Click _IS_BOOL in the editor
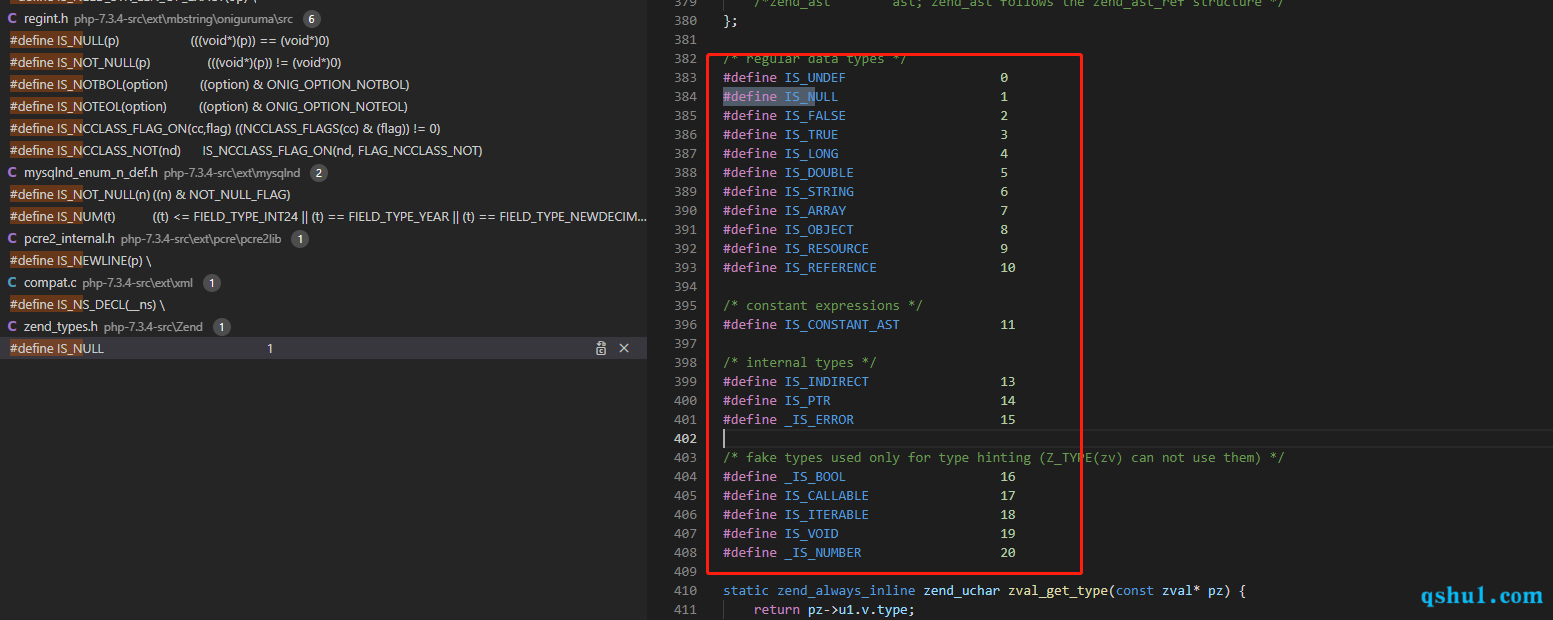The image size is (1553, 620). (x=815, y=477)
